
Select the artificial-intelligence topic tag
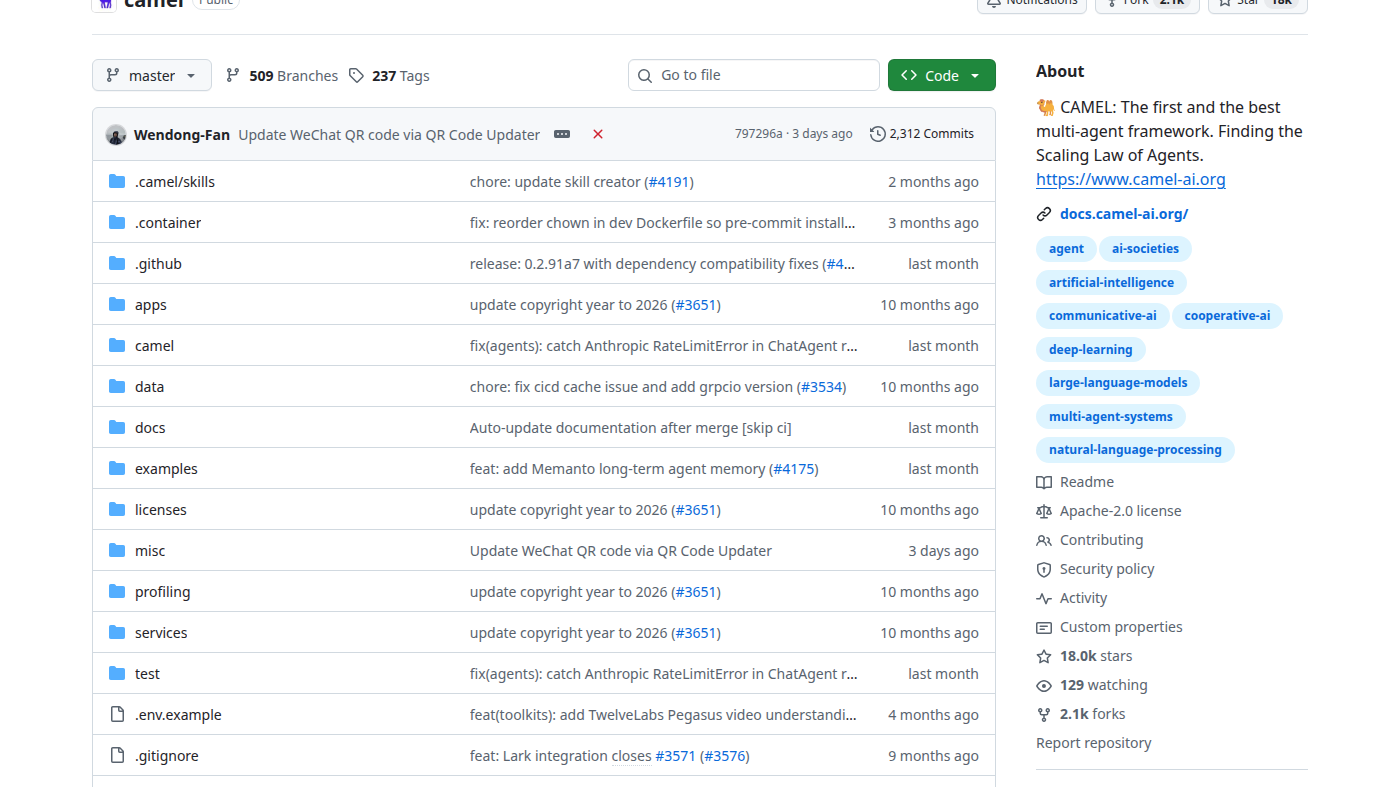1111,283
